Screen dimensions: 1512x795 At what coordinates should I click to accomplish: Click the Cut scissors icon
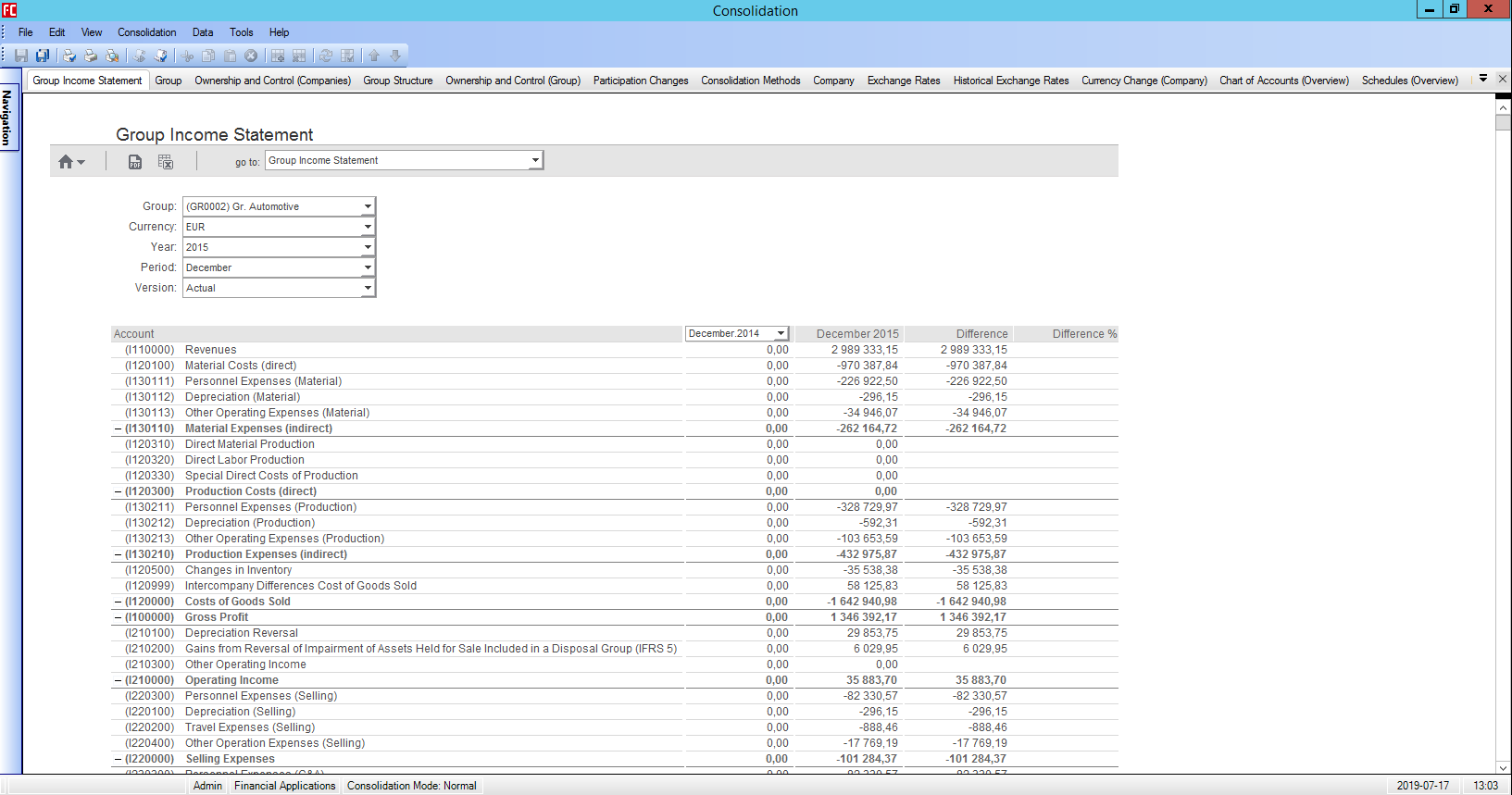pyautogui.click(x=187, y=56)
